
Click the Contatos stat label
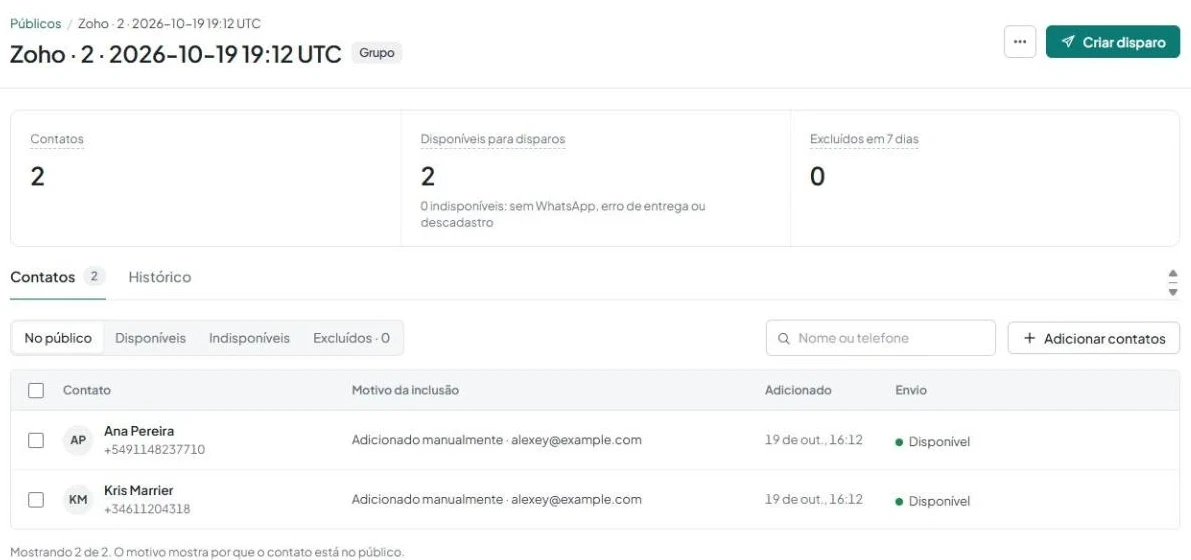[57, 139]
